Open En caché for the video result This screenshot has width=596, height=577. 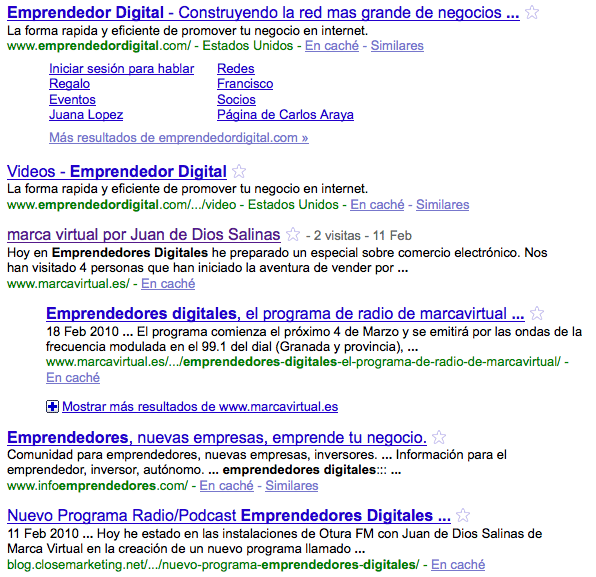[x=377, y=204]
